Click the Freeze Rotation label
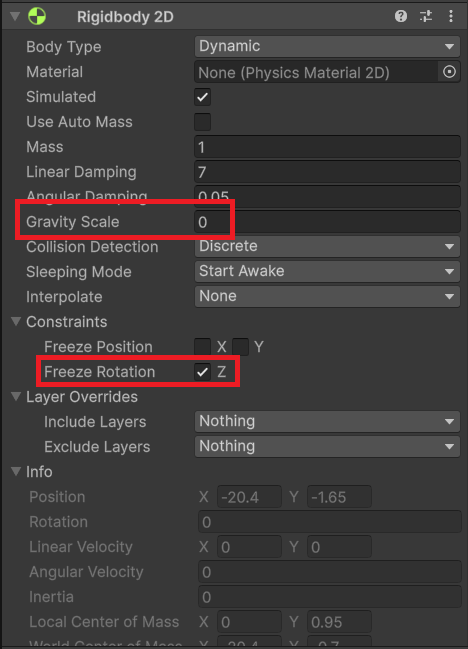The width and height of the screenshot is (468, 649). [x=100, y=372]
